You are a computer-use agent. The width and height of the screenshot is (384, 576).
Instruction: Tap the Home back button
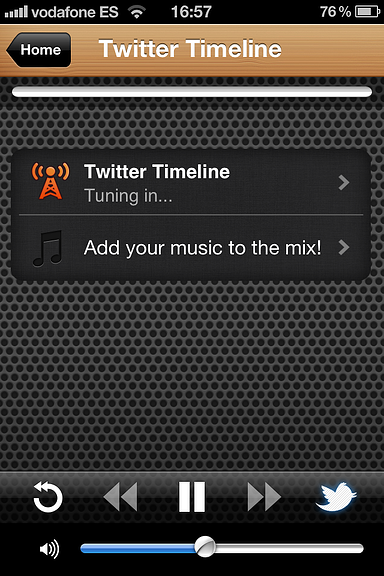[x=39, y=50]
